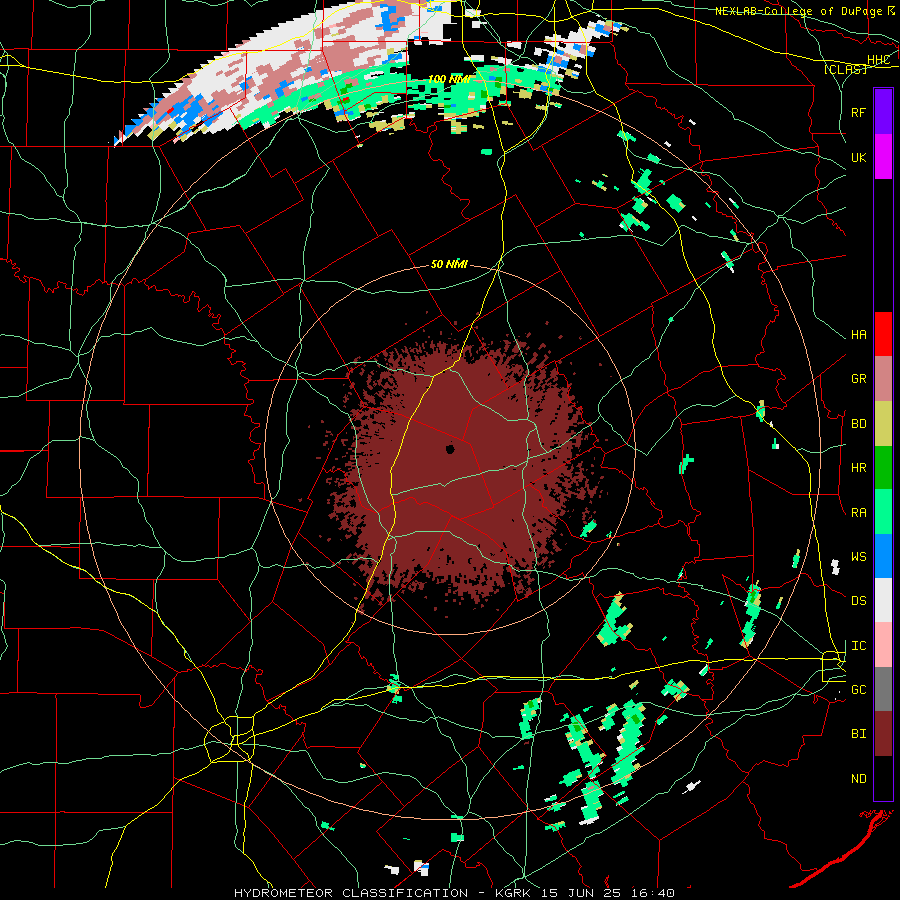Click the HA label in the legend
The image size is (900, 900).
[858, 335]
